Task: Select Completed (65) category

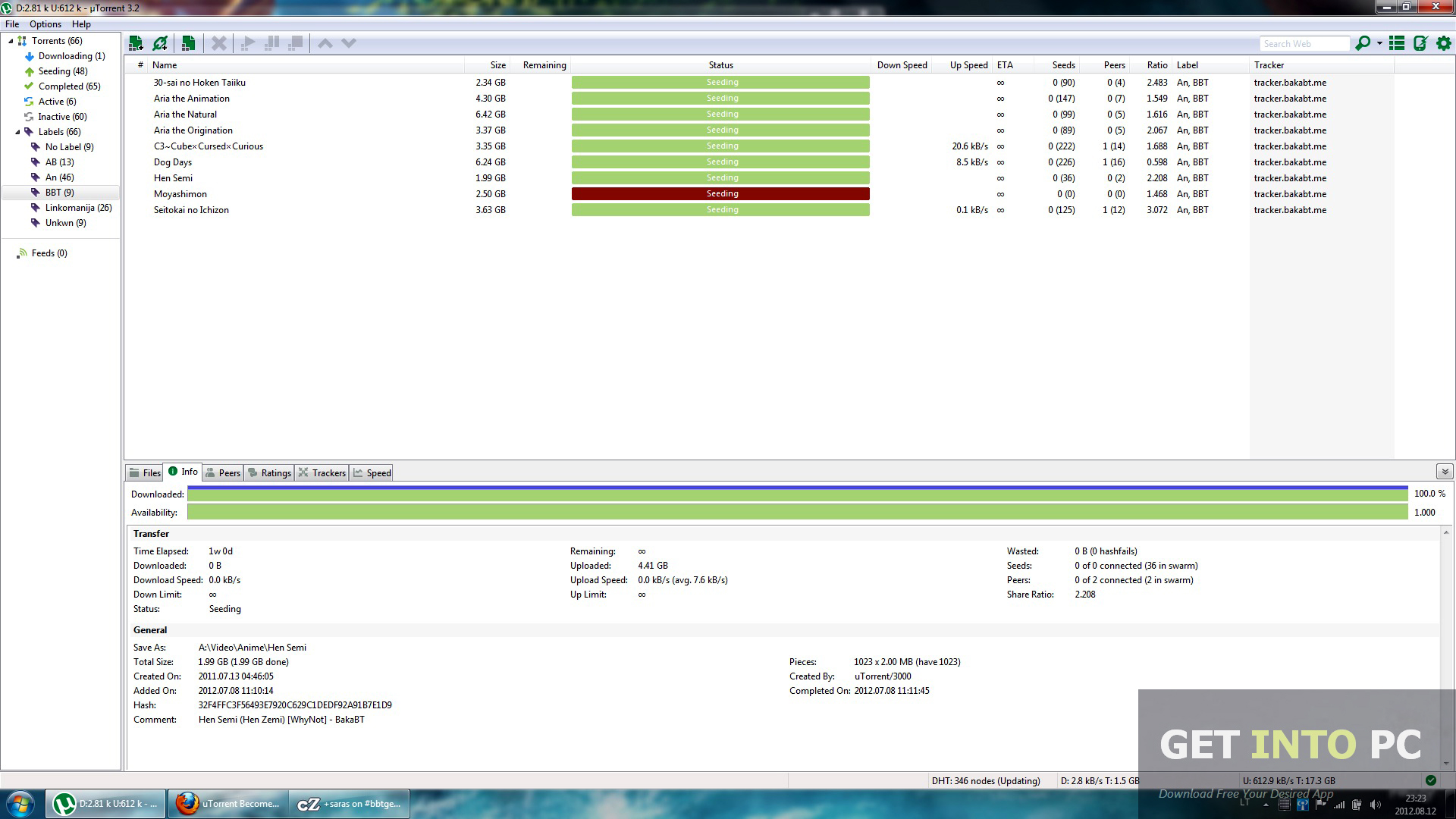Action: point(69,86)
